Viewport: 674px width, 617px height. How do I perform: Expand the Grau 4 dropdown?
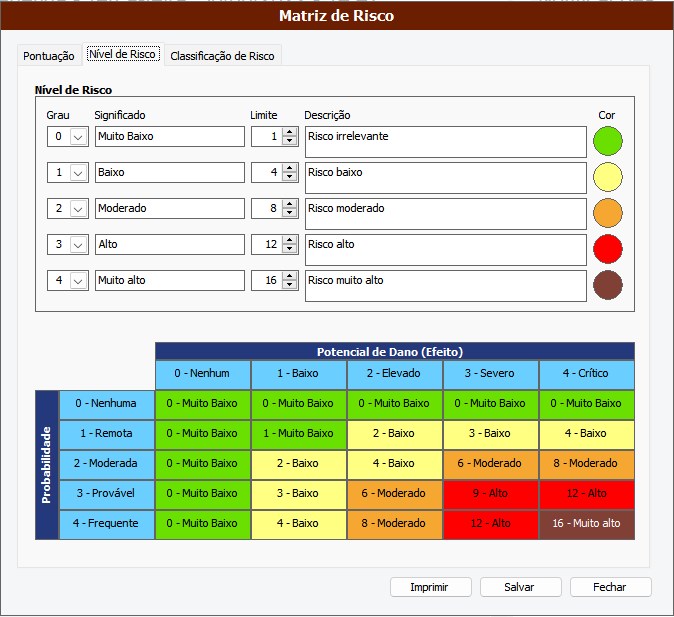pyautogui.click(x=79, y=281)
